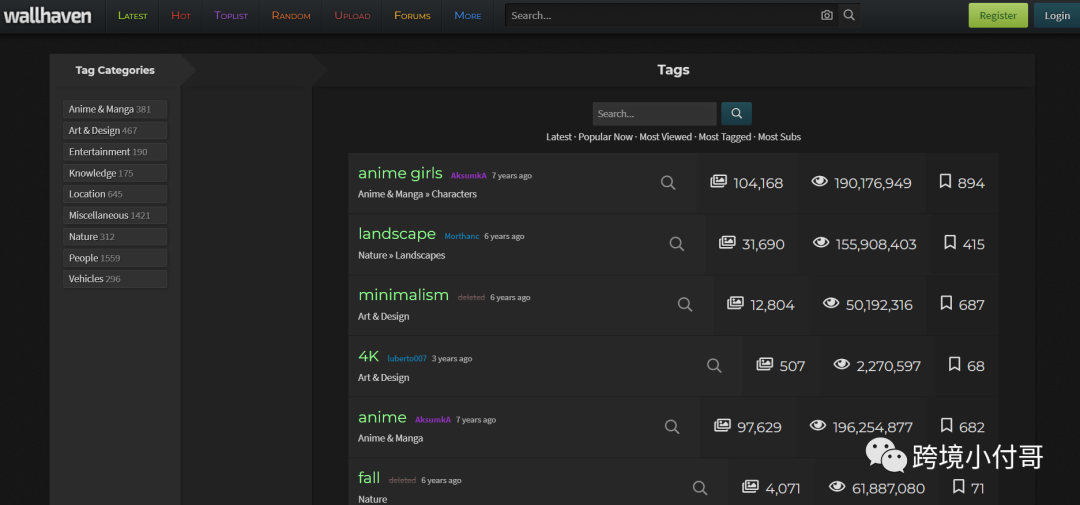This screenshot has height=505, width=1080.
Task: Select Location tag category
Action: point(115,194)
